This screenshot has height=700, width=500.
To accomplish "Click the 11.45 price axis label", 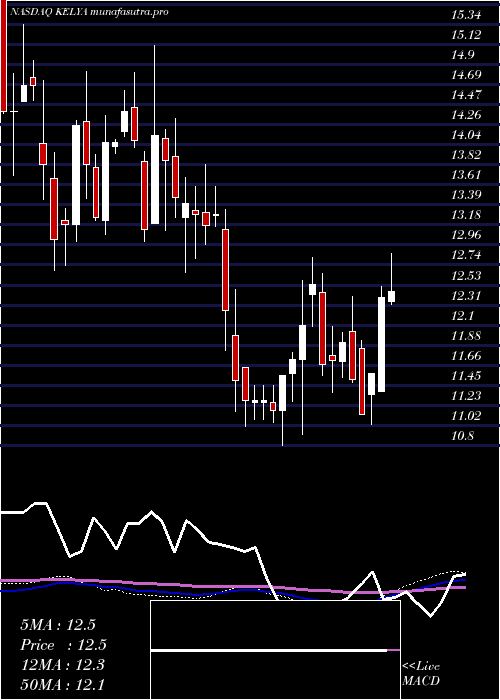I will pos(466,376).
